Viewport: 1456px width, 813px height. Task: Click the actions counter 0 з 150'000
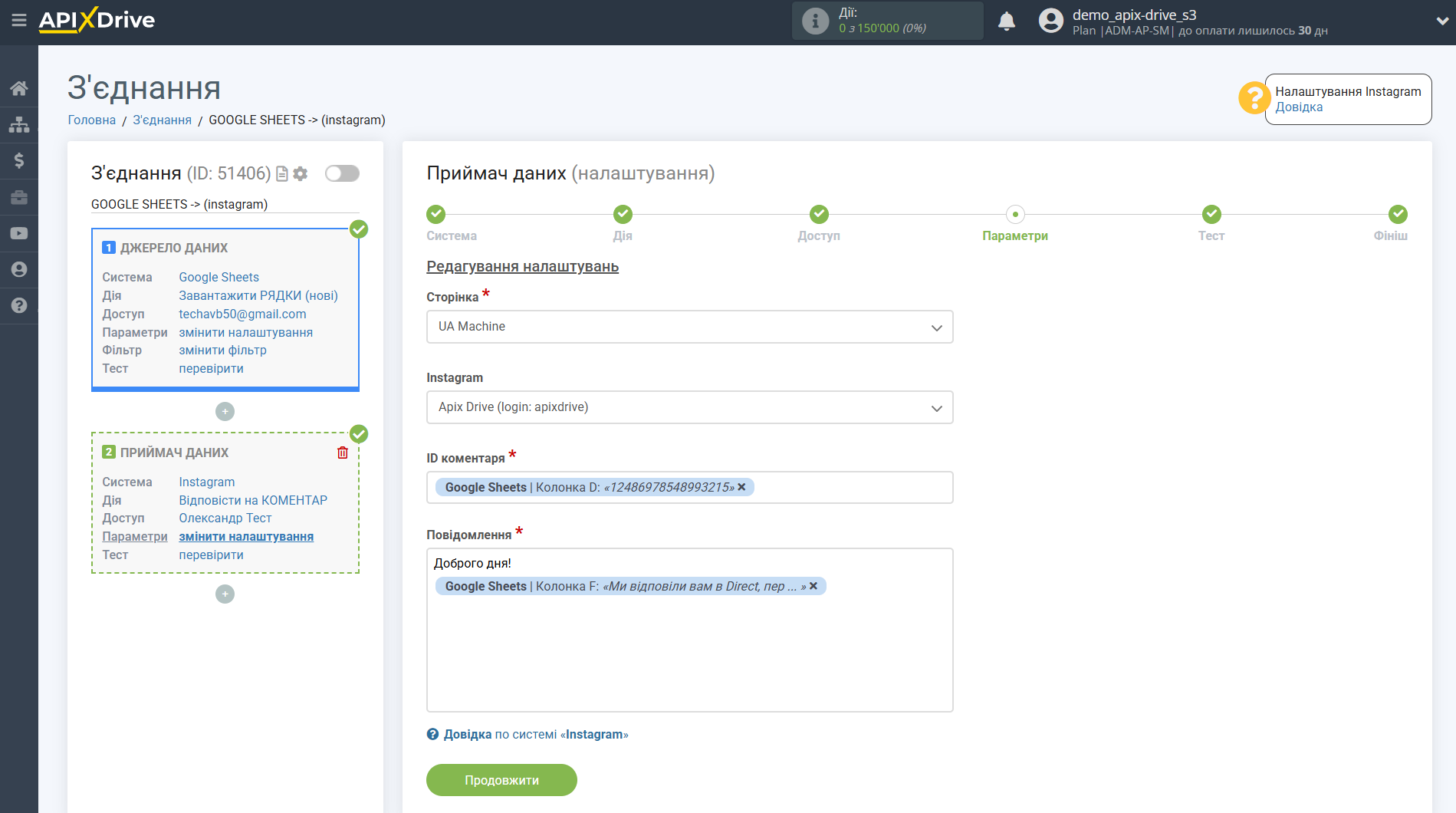click(882, 28)
